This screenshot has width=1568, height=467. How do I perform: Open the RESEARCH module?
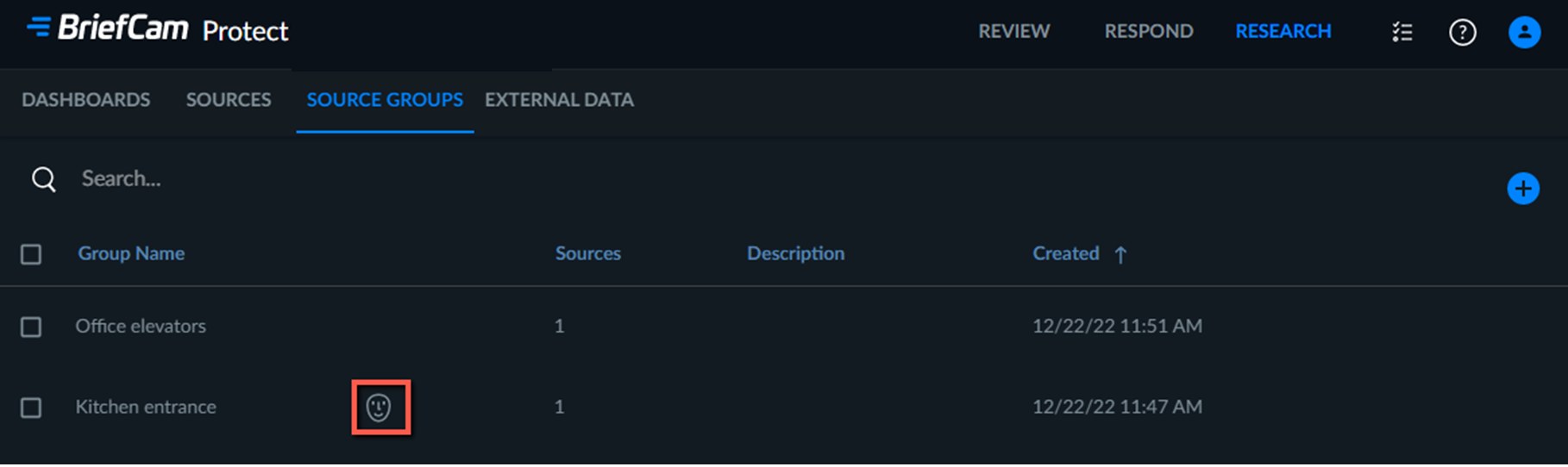pos(1283,31)
